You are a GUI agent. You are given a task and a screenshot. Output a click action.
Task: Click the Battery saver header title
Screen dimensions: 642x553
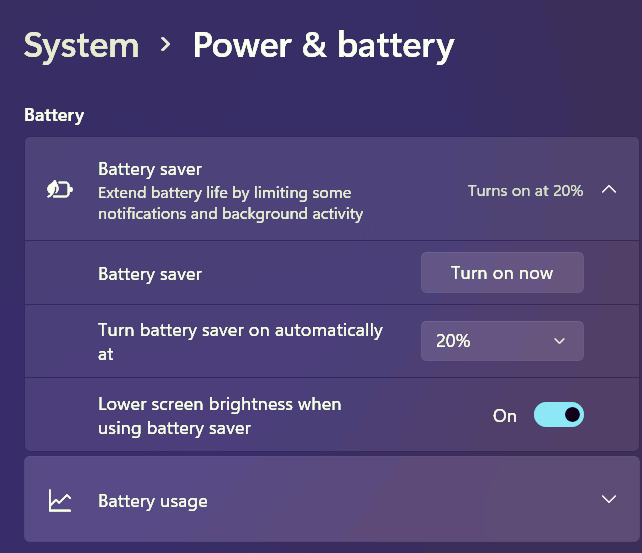pos(150,169)
